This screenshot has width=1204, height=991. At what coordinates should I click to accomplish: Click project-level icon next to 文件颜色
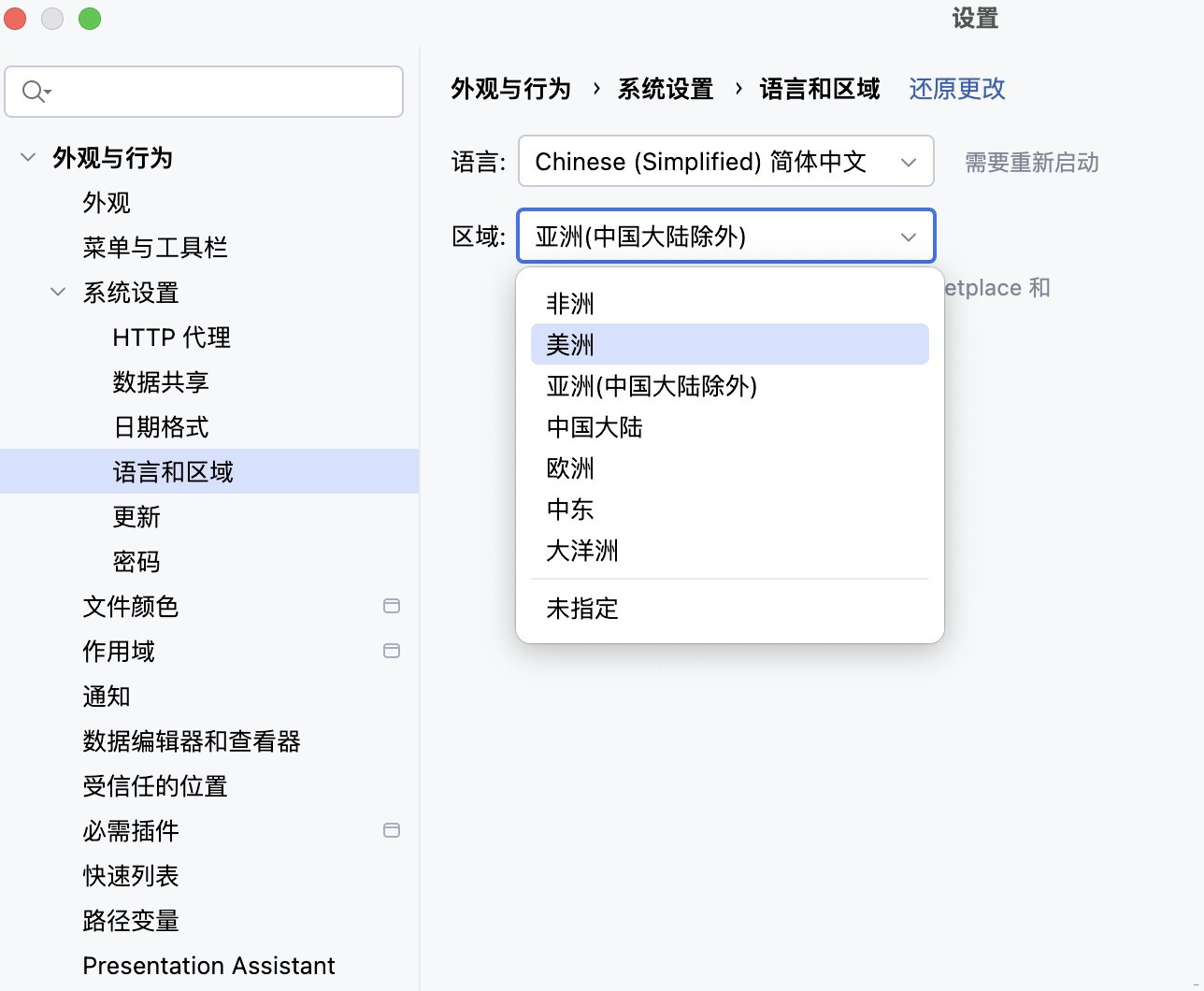click(x=392, y=606)
